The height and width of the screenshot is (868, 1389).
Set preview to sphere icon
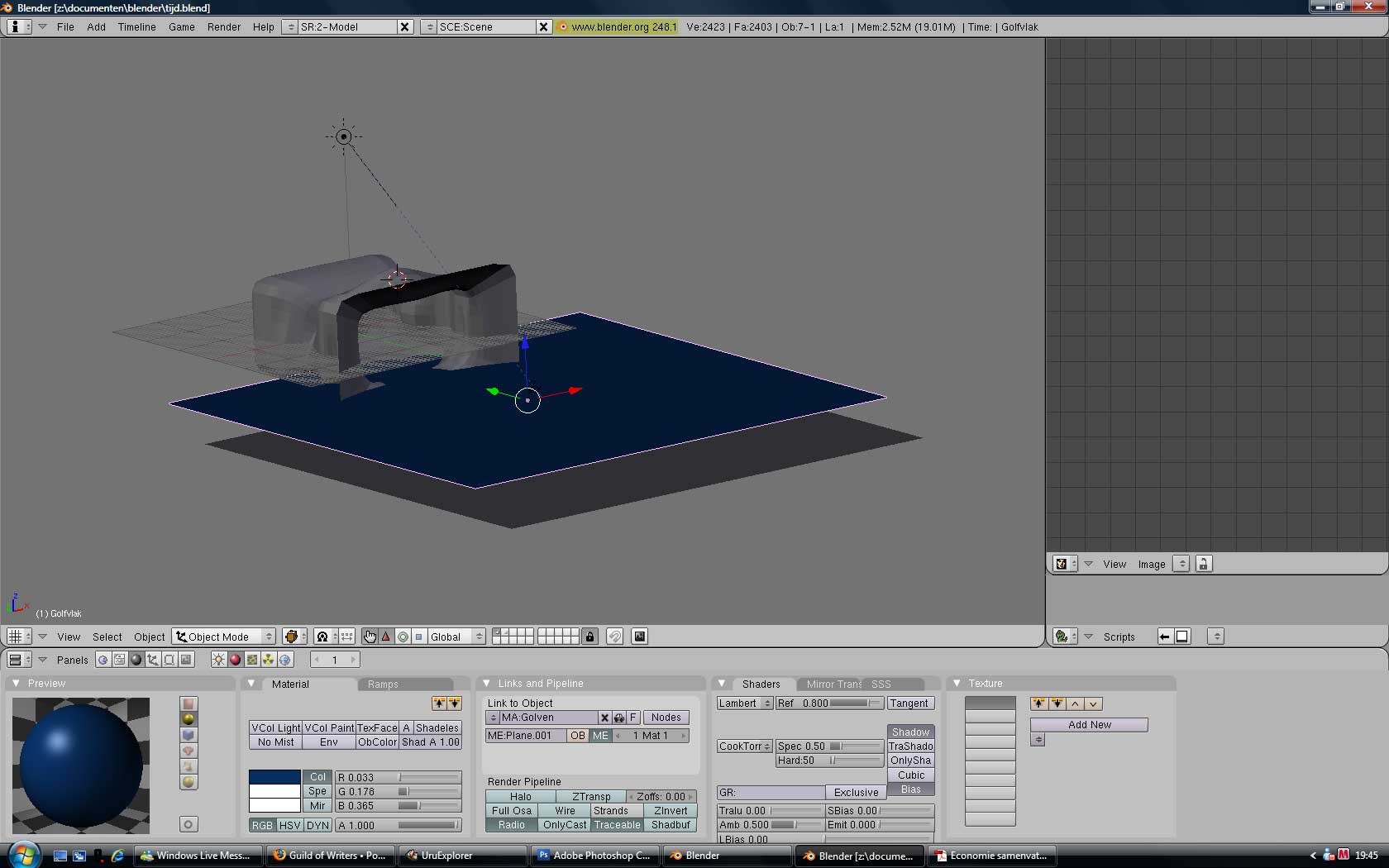[189, 719]
